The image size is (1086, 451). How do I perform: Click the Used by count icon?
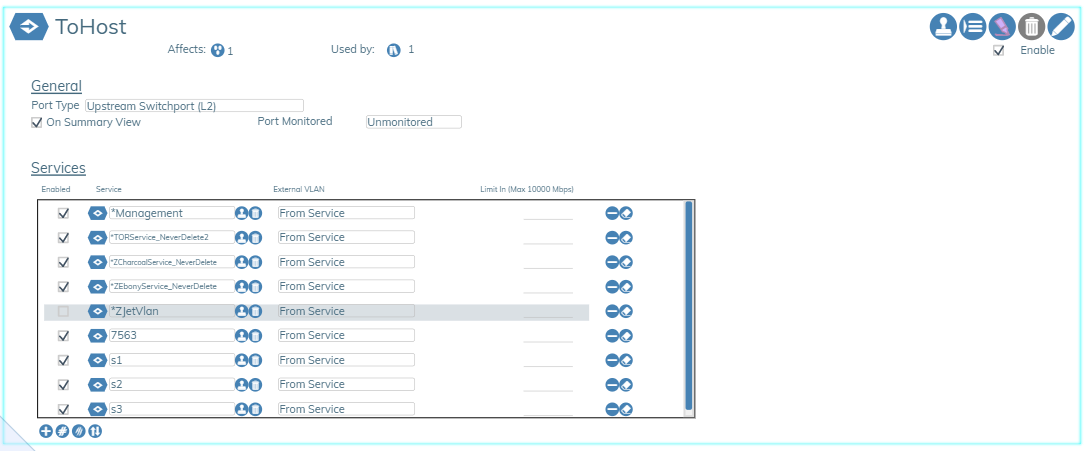pos(394,50)
